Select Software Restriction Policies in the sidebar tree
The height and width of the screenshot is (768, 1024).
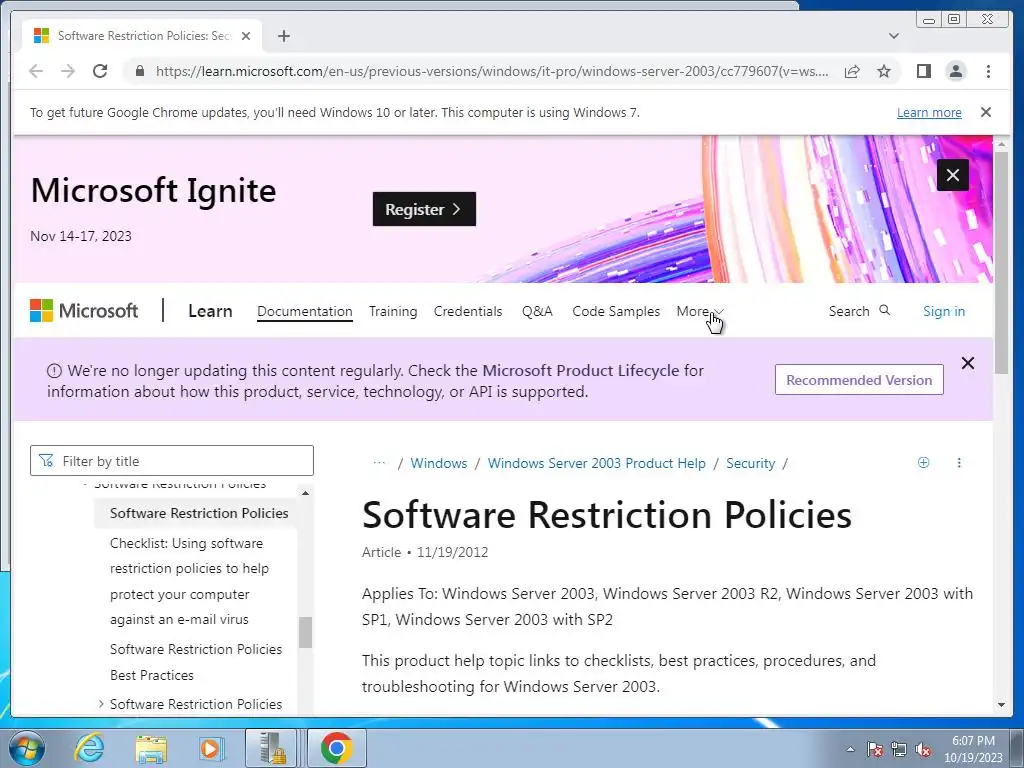pos(199,513)
